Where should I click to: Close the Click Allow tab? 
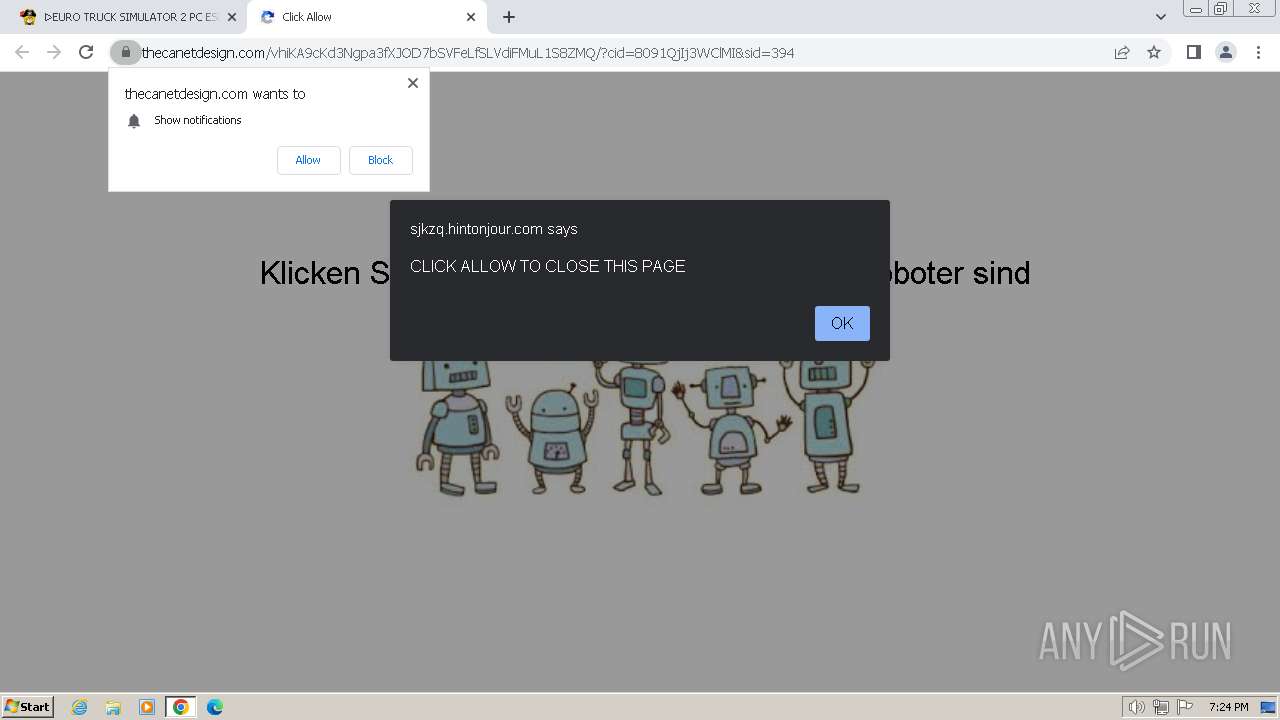471,17
